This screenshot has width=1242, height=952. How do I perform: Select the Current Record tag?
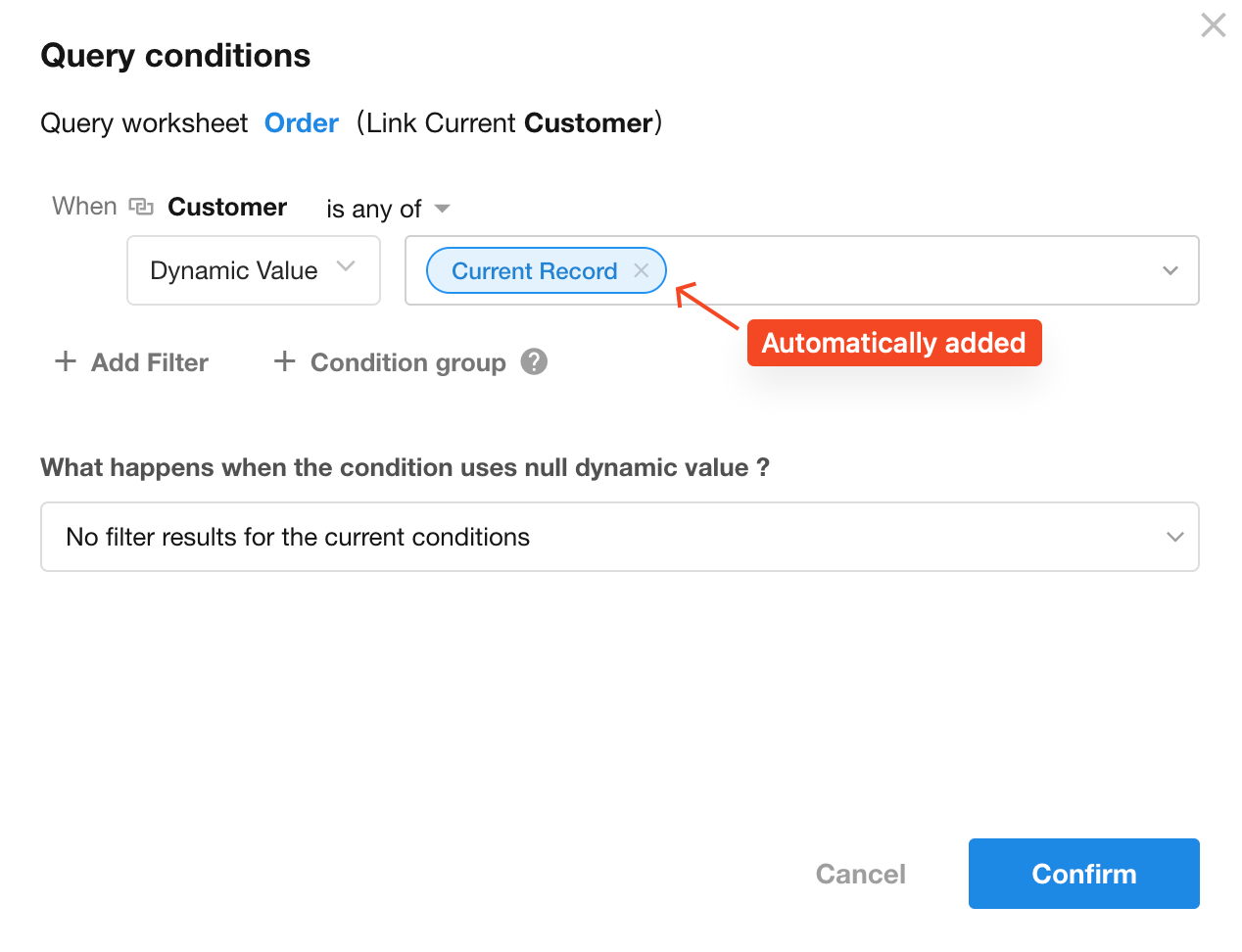click(x=534, y=271)
